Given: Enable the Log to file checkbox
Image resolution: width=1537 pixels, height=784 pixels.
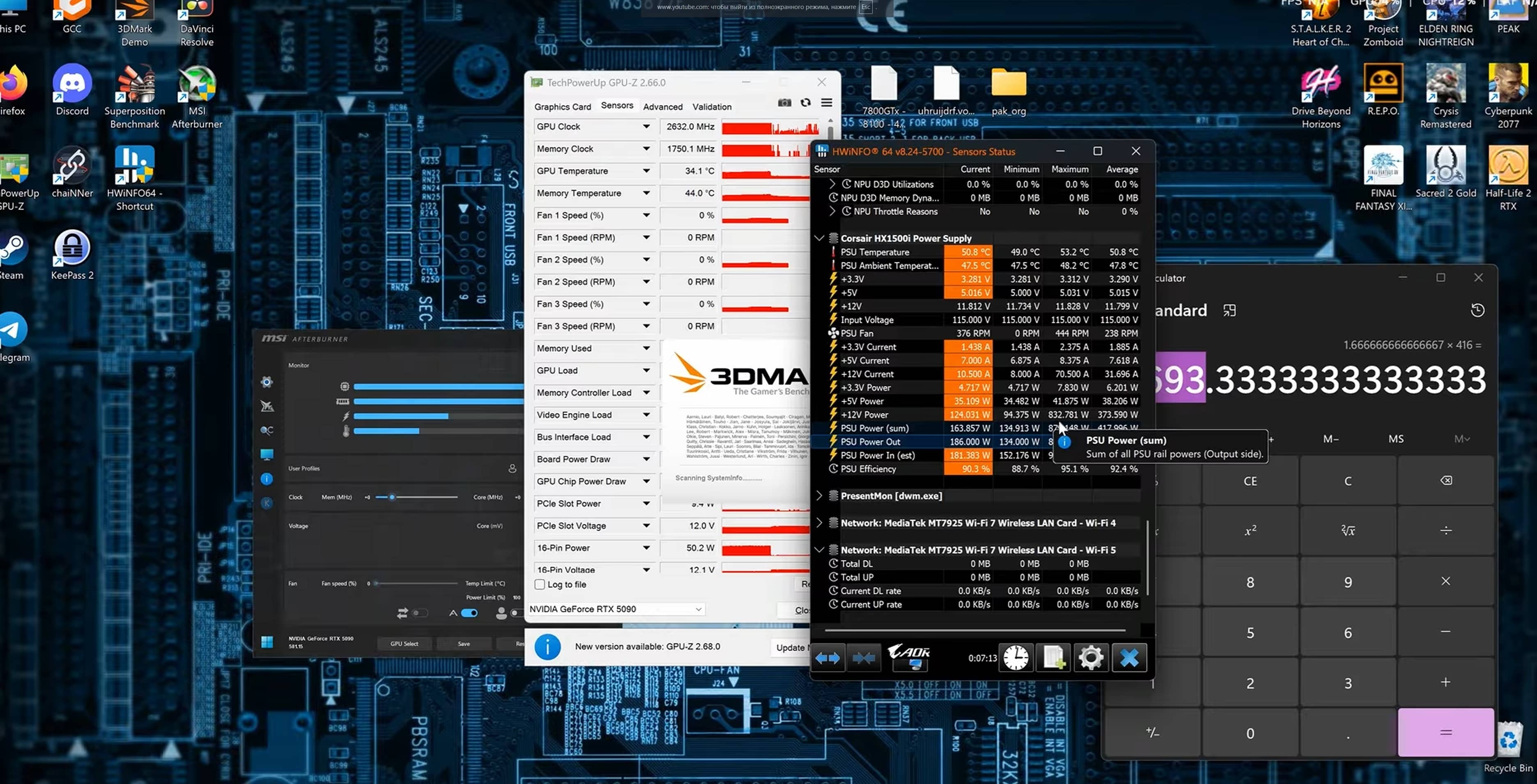Looking at the screenshot, I should point(540,585).
